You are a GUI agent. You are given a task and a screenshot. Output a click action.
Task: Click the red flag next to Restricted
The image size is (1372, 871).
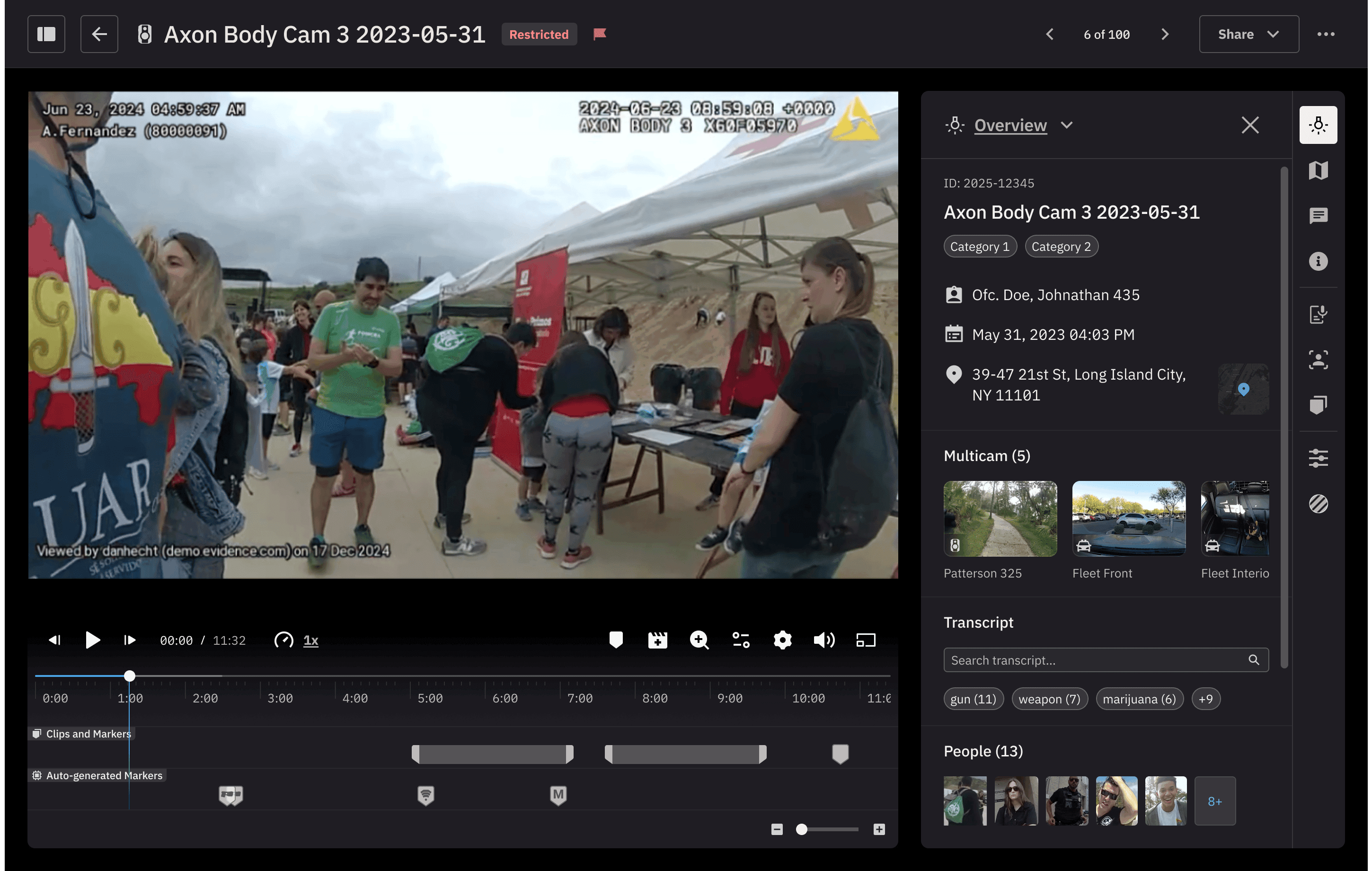pos(600,34)
